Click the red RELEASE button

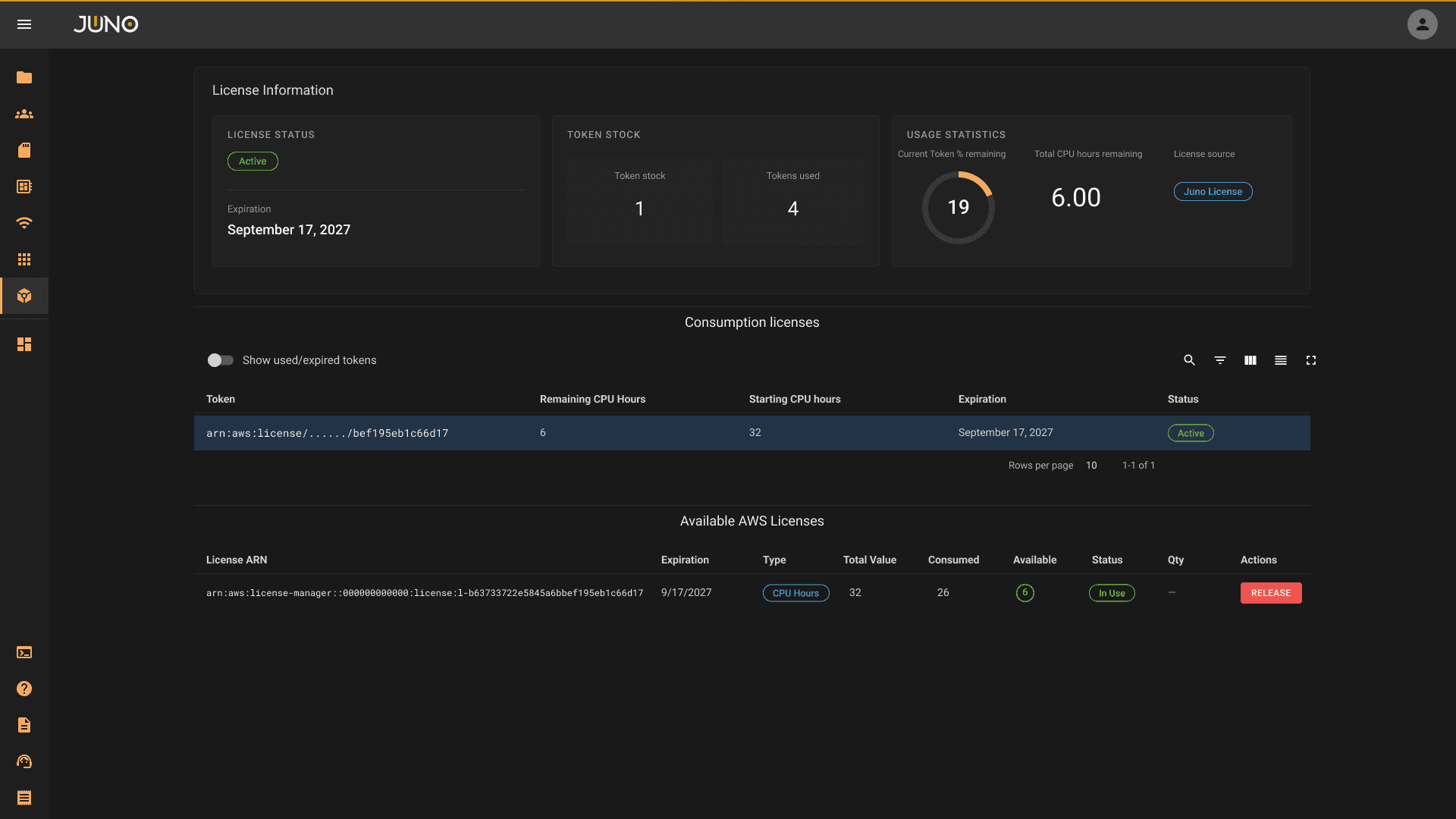[x=1271, y=593]
